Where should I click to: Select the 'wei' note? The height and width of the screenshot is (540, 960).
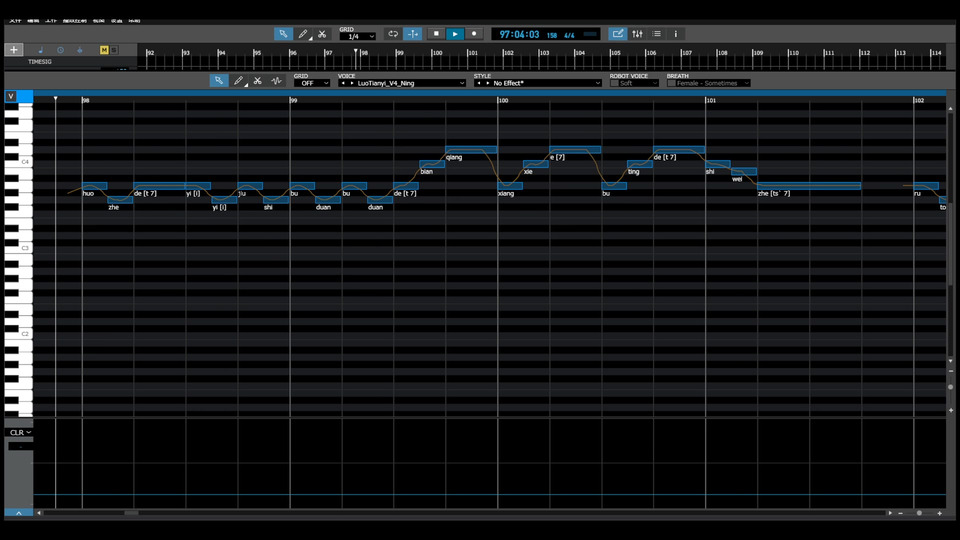tap(744, 171)
